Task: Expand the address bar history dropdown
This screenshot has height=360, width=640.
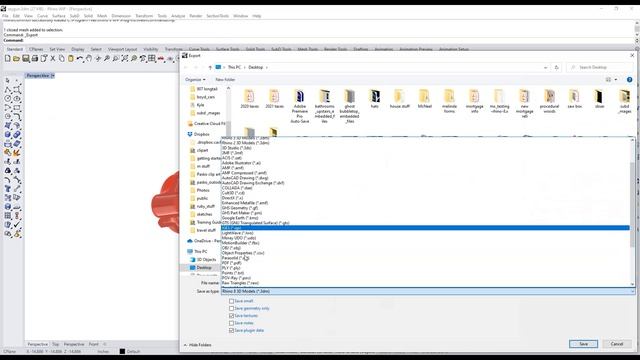Action: pos(546,67)
